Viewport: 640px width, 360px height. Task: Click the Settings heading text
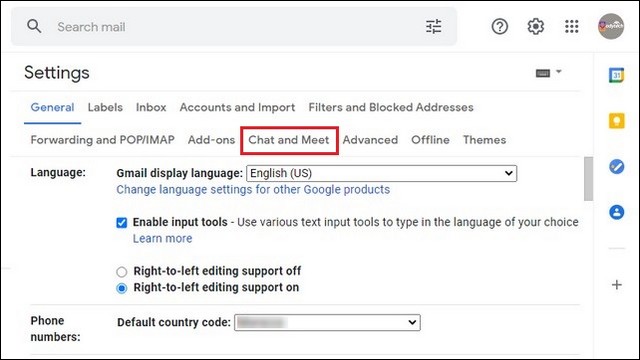tap(57, 73)
